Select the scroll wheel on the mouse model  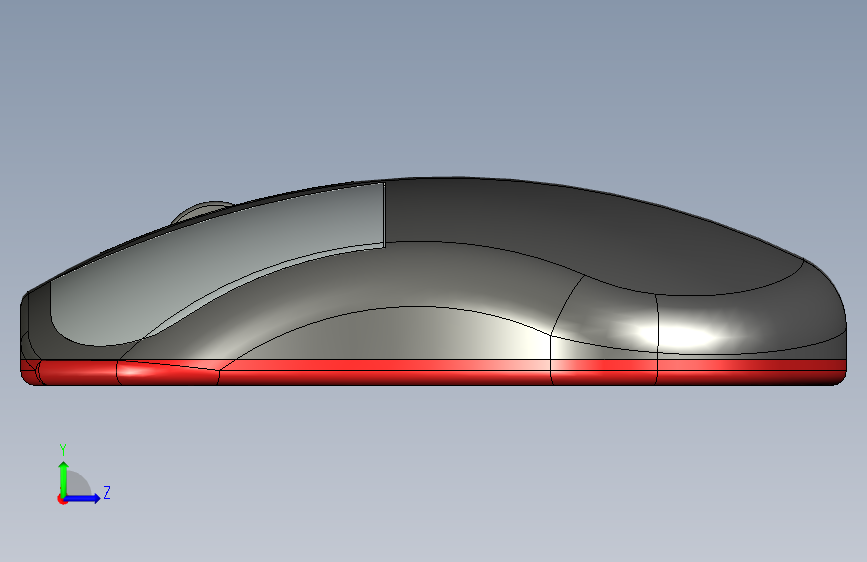point(202,211)
